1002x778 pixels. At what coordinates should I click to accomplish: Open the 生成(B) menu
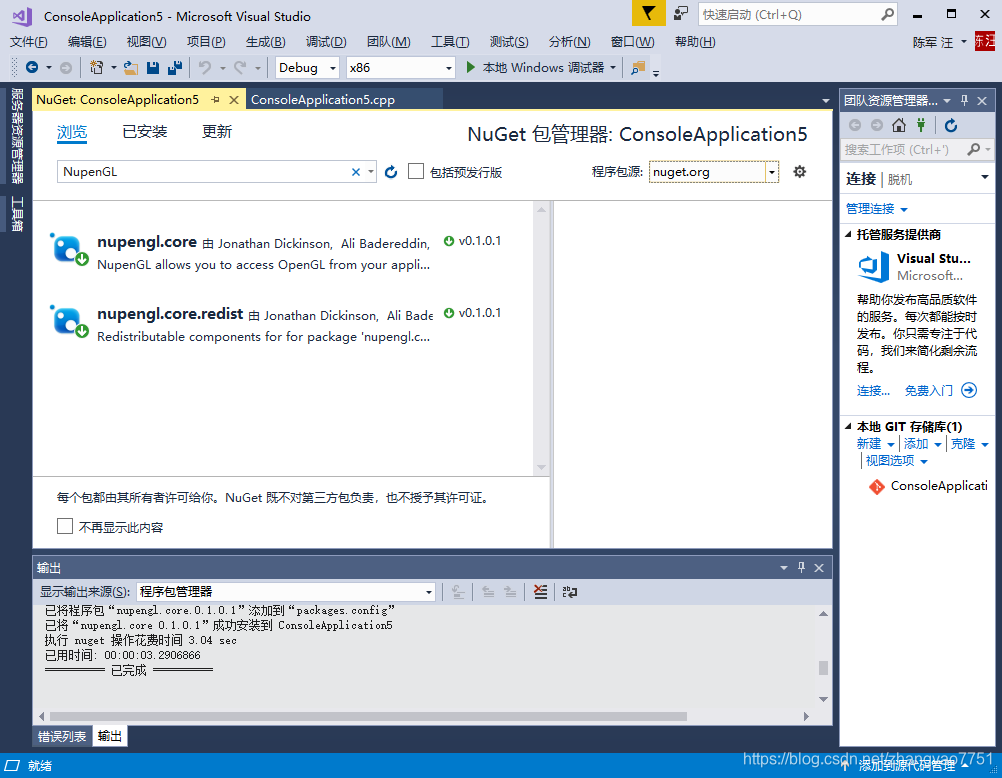click(265, 42)
